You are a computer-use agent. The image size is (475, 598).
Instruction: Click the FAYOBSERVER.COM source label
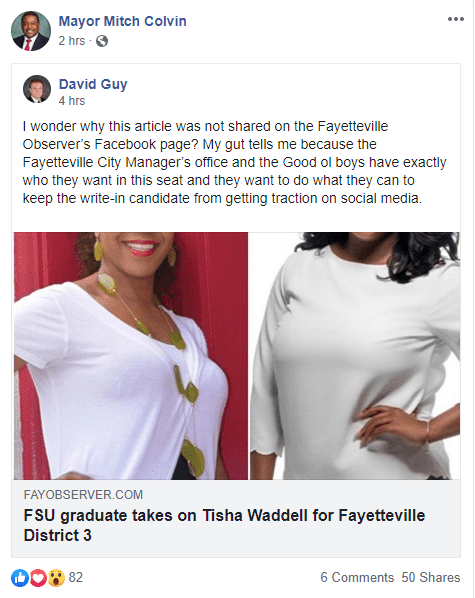tap(83, 495)
